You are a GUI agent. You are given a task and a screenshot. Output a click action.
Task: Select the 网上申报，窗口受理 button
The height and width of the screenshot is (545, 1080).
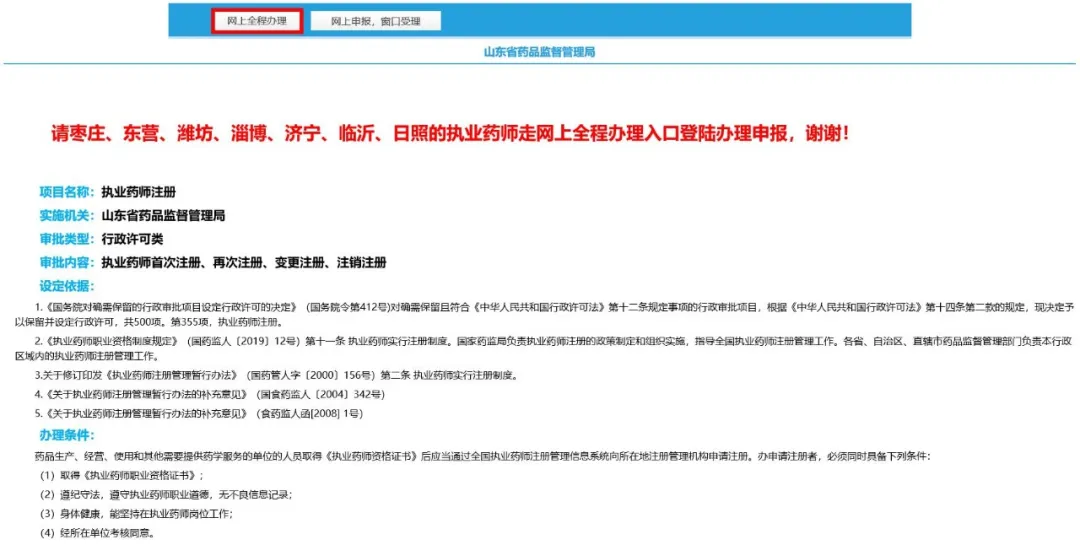pyautogui.click(x=375, y=21)
